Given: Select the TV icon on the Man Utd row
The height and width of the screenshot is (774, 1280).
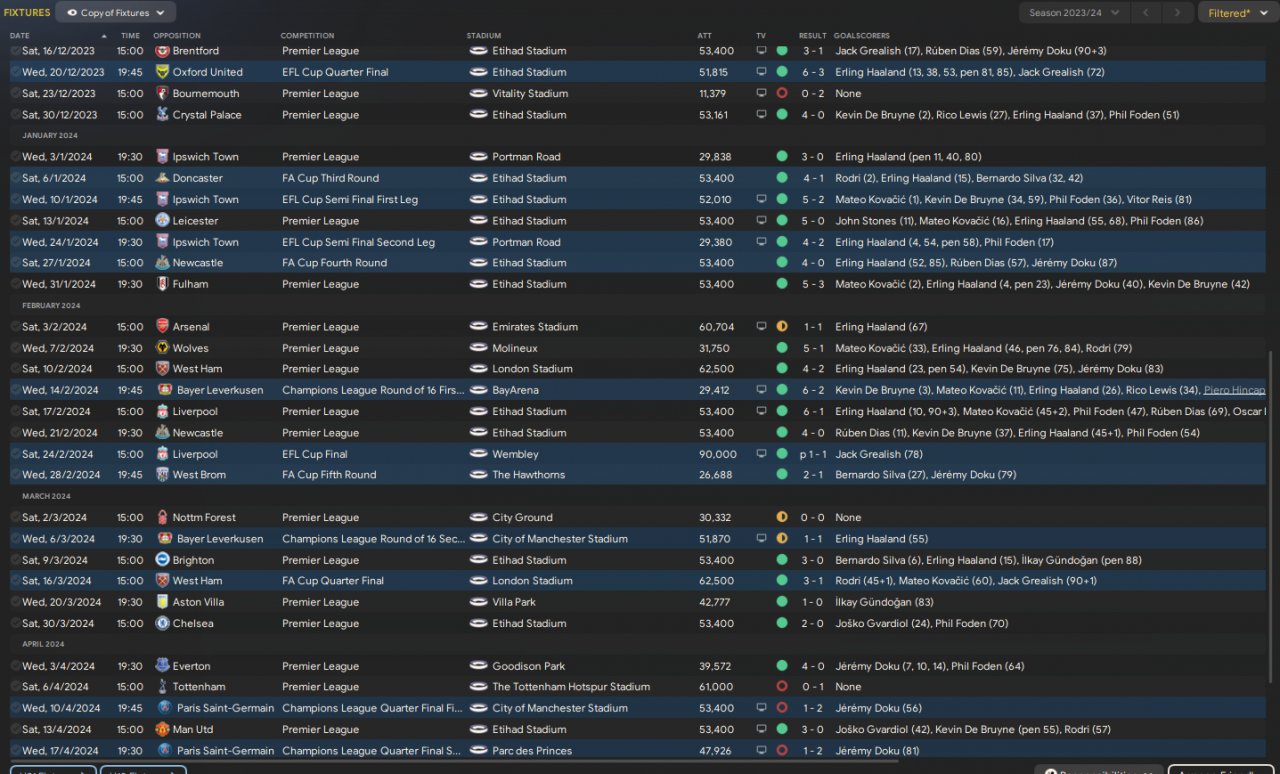Looking at the screenshot, I should [x=762, y=729].
